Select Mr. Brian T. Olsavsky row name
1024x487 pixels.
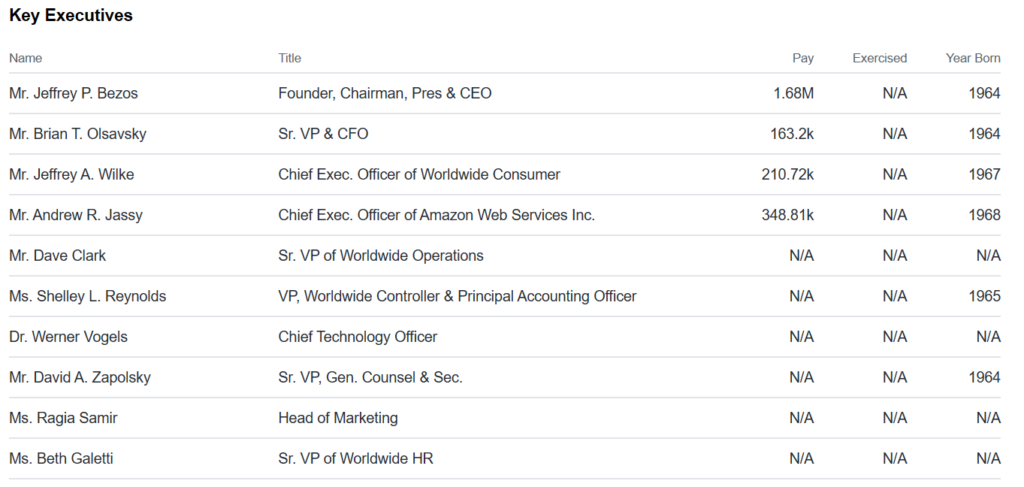pyautogui.click(x=78, y=134)
